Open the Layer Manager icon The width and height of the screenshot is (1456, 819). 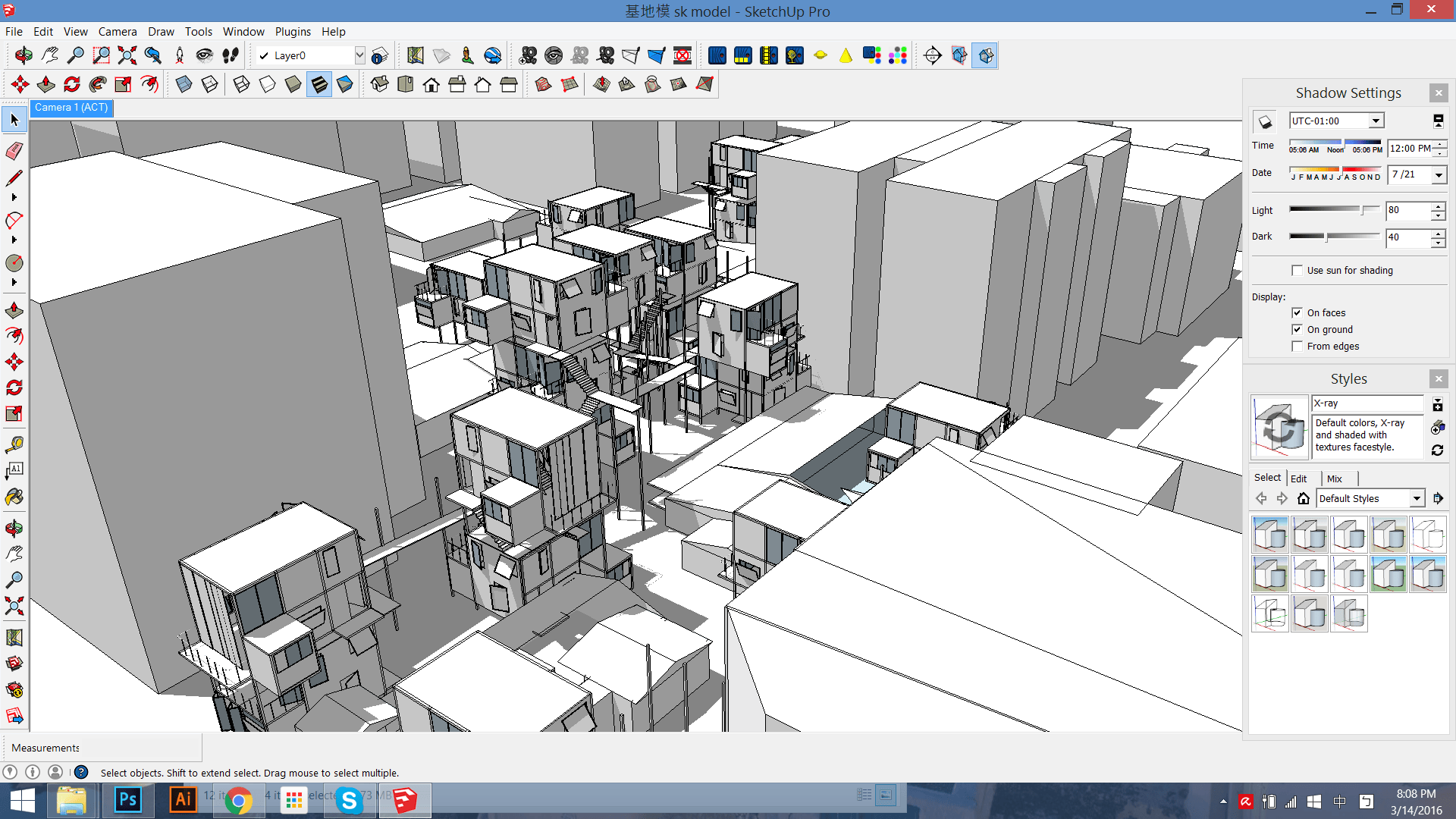[380, 55]
